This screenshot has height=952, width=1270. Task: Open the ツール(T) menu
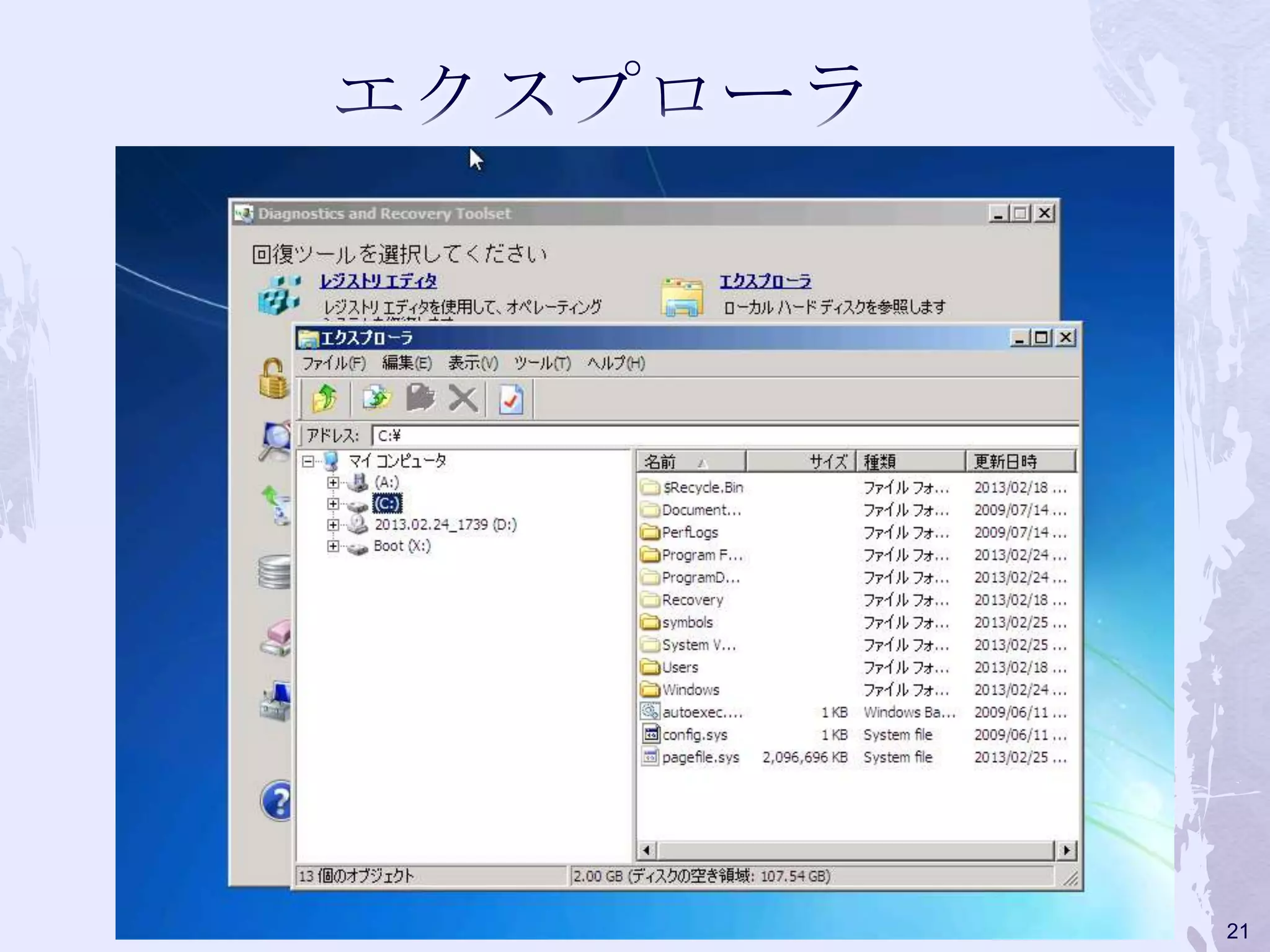tap(542, 363)
